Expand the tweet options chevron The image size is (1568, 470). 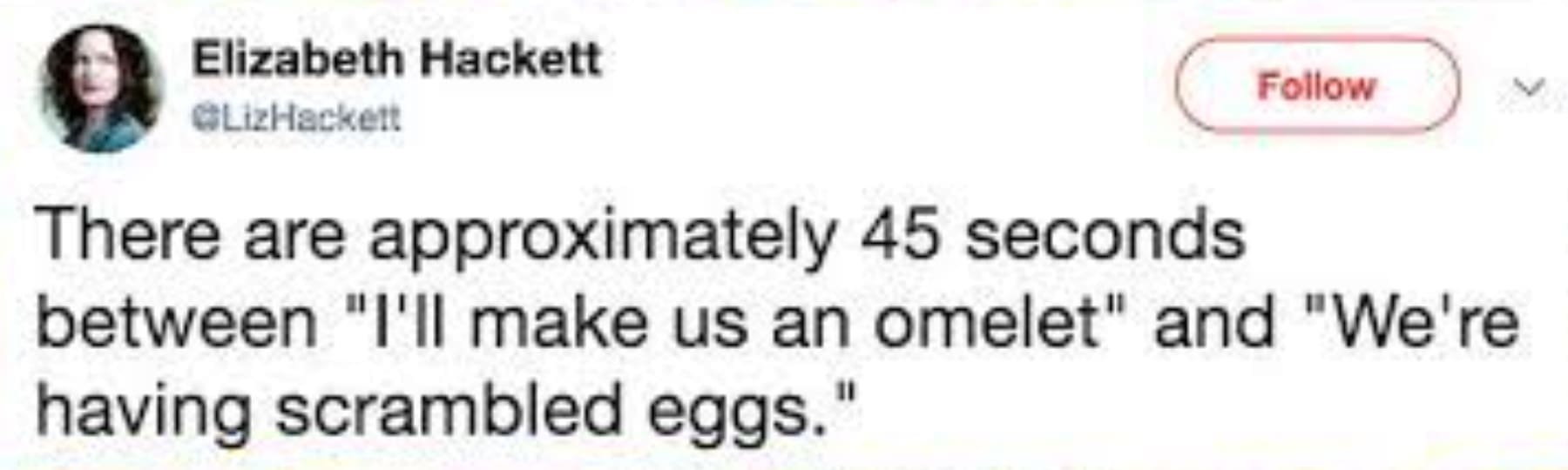click(x=1531, y=87)
